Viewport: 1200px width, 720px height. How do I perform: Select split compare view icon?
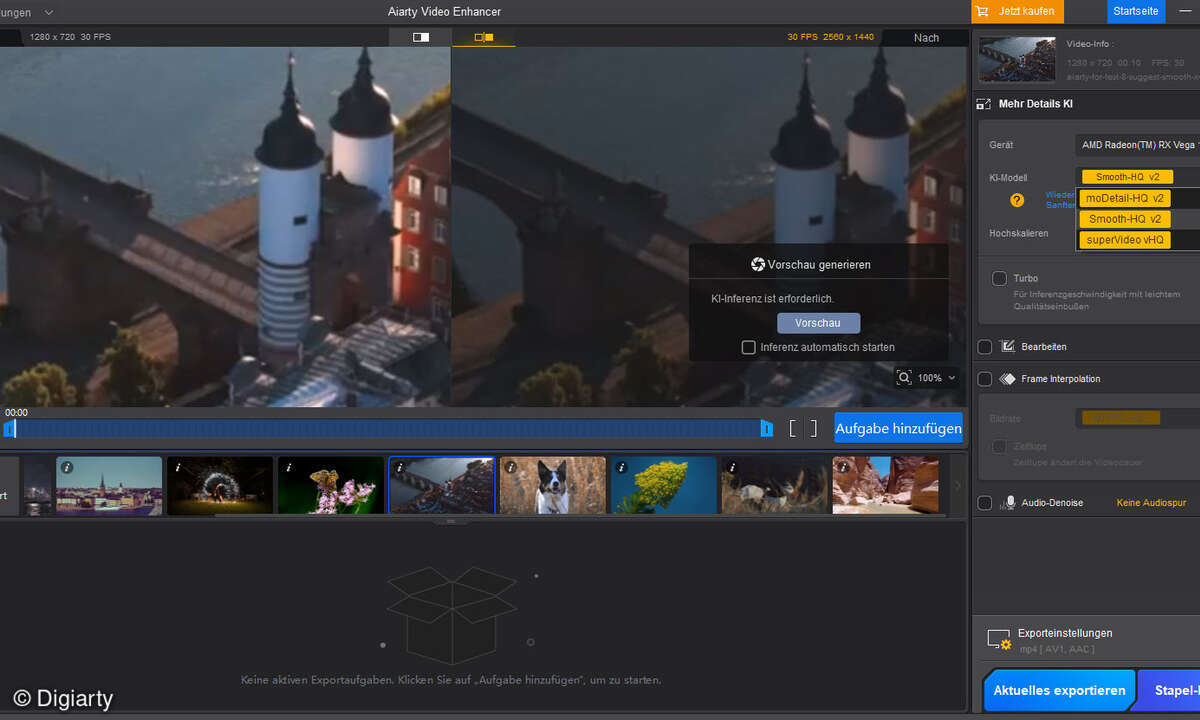(x=484, y=37)
